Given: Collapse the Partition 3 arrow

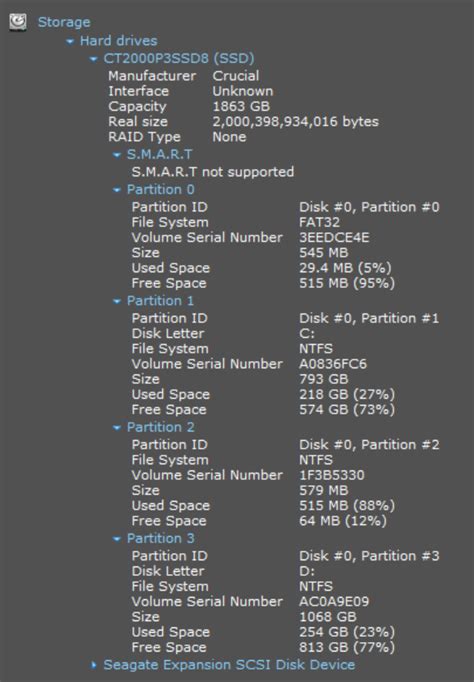Looking at the screenshot, I should click(x=117, y=539).
